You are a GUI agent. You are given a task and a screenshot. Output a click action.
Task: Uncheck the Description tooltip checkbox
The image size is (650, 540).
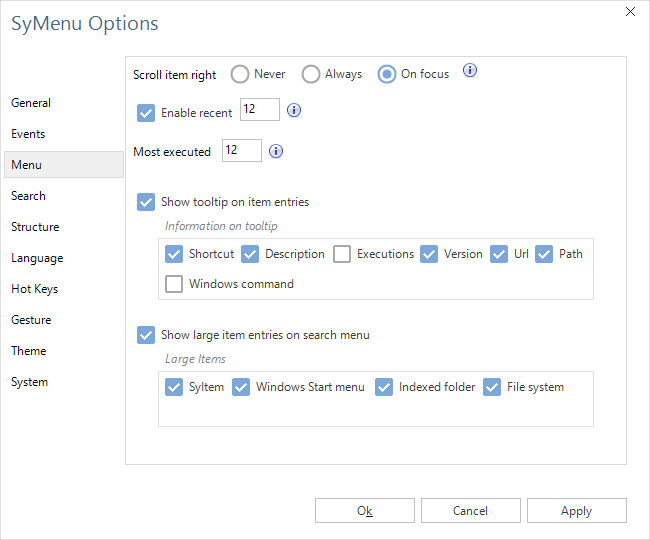250,254
